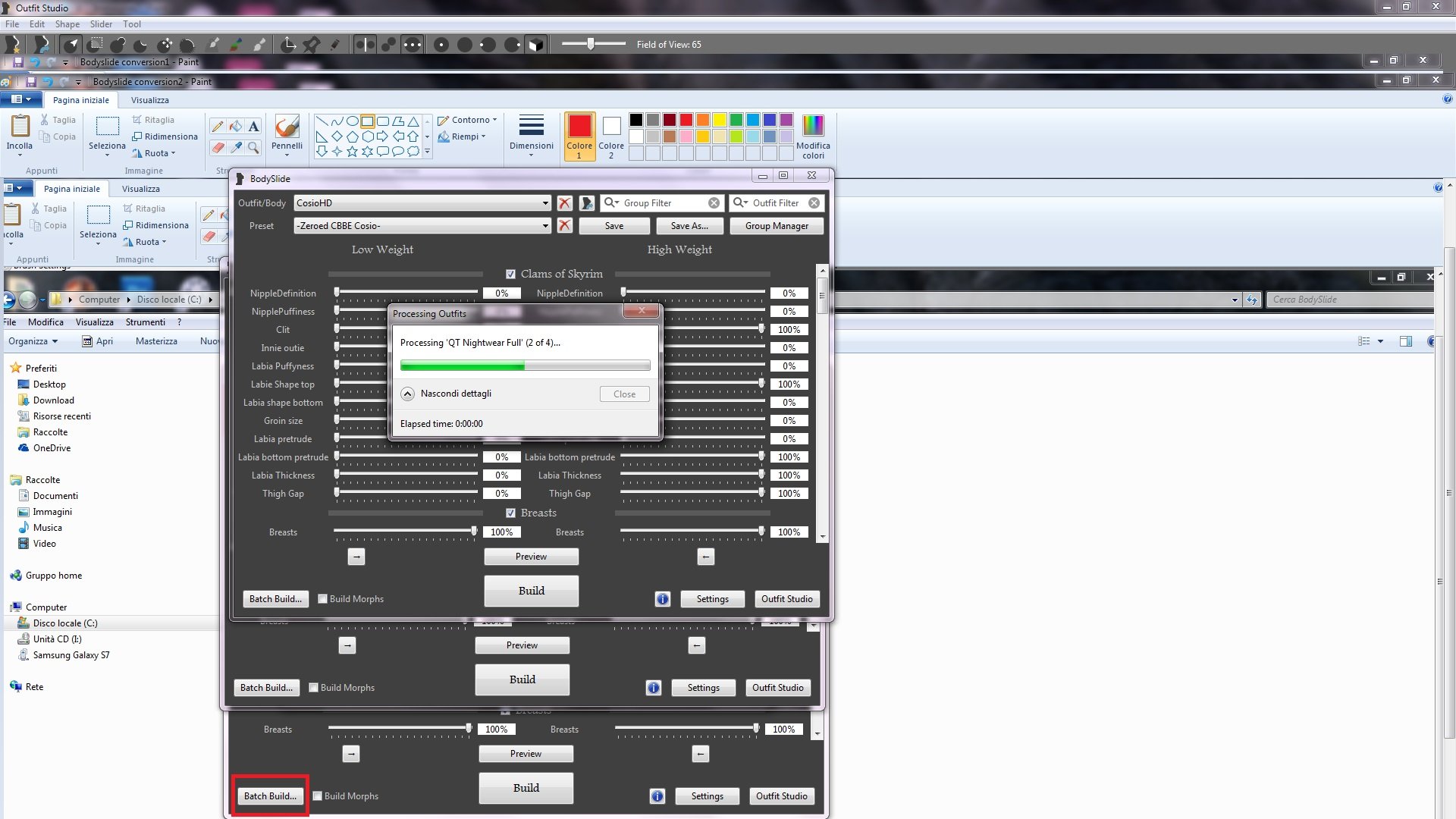This screenshot has height=819, width=1456.
Task: Switch to the Visualizza ribbon tab
Action: point(149,100)
